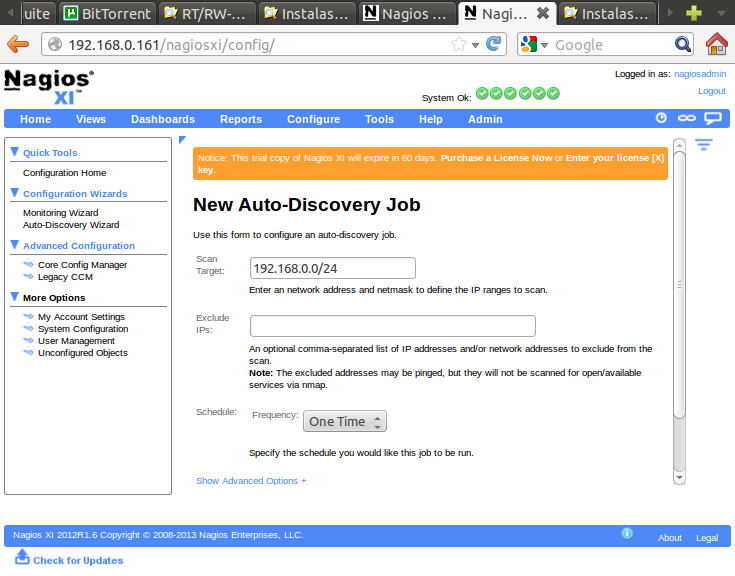Open System Configuration link

[x=83, y=329]
